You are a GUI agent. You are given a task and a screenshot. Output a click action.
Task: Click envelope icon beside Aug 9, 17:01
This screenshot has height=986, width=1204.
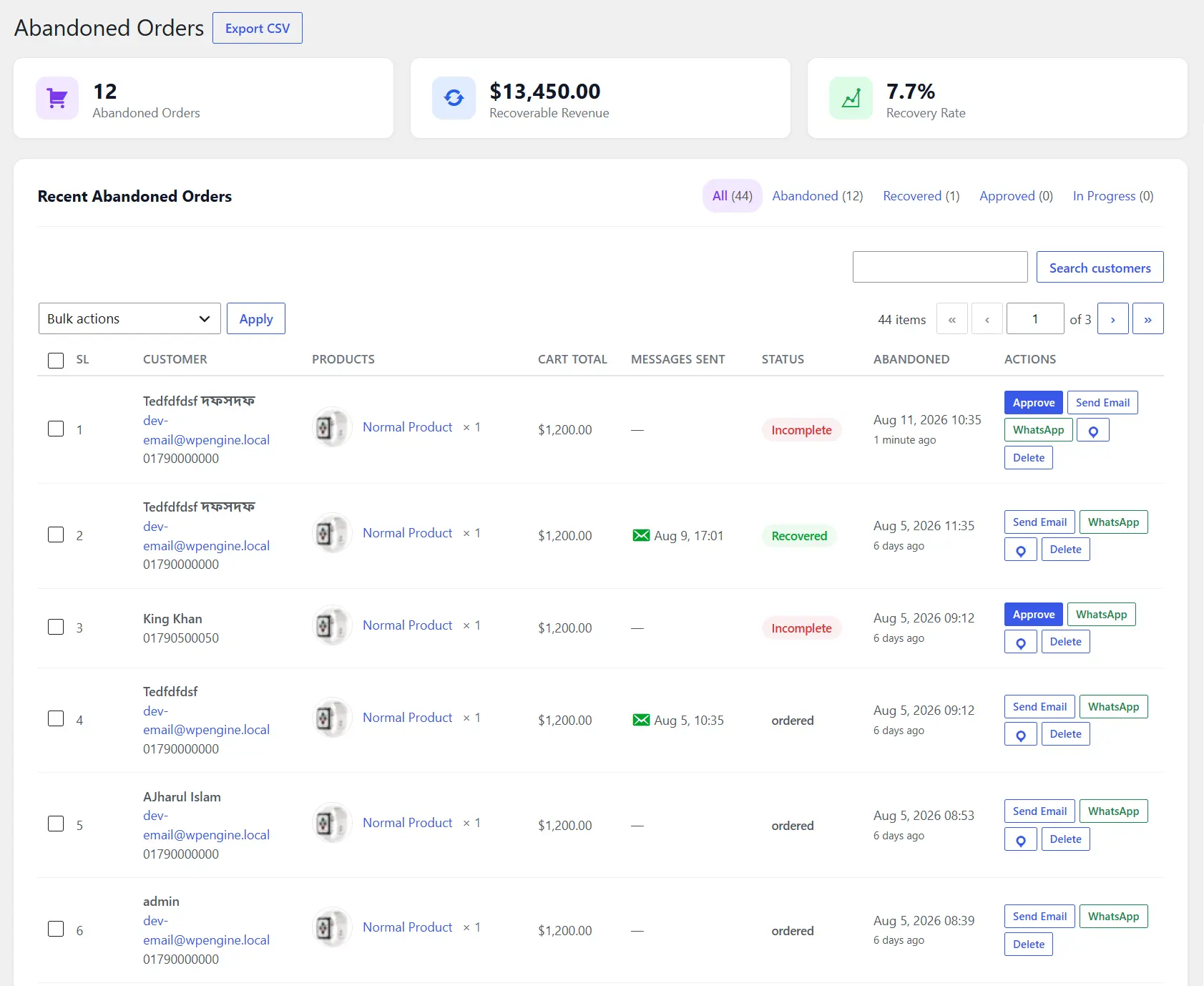click(x=641, y=536)
